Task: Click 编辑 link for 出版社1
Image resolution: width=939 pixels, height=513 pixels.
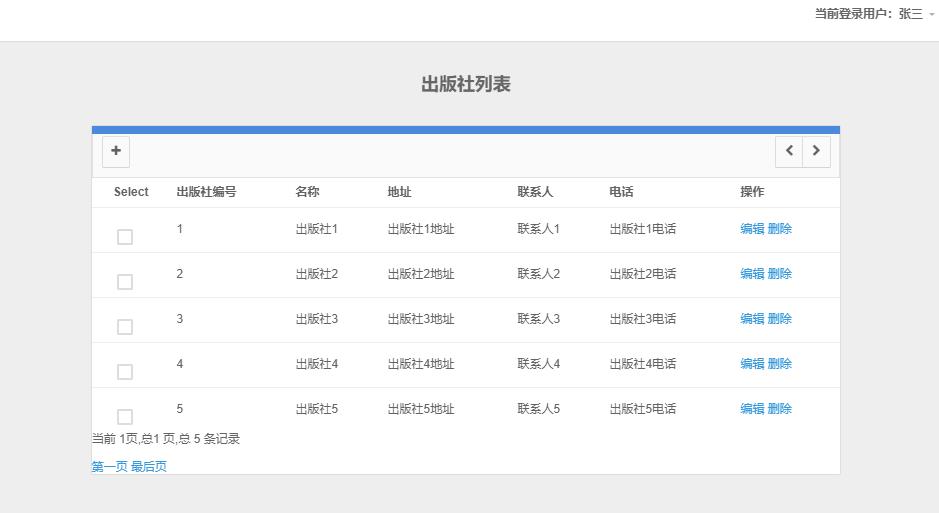Action: 752,229
